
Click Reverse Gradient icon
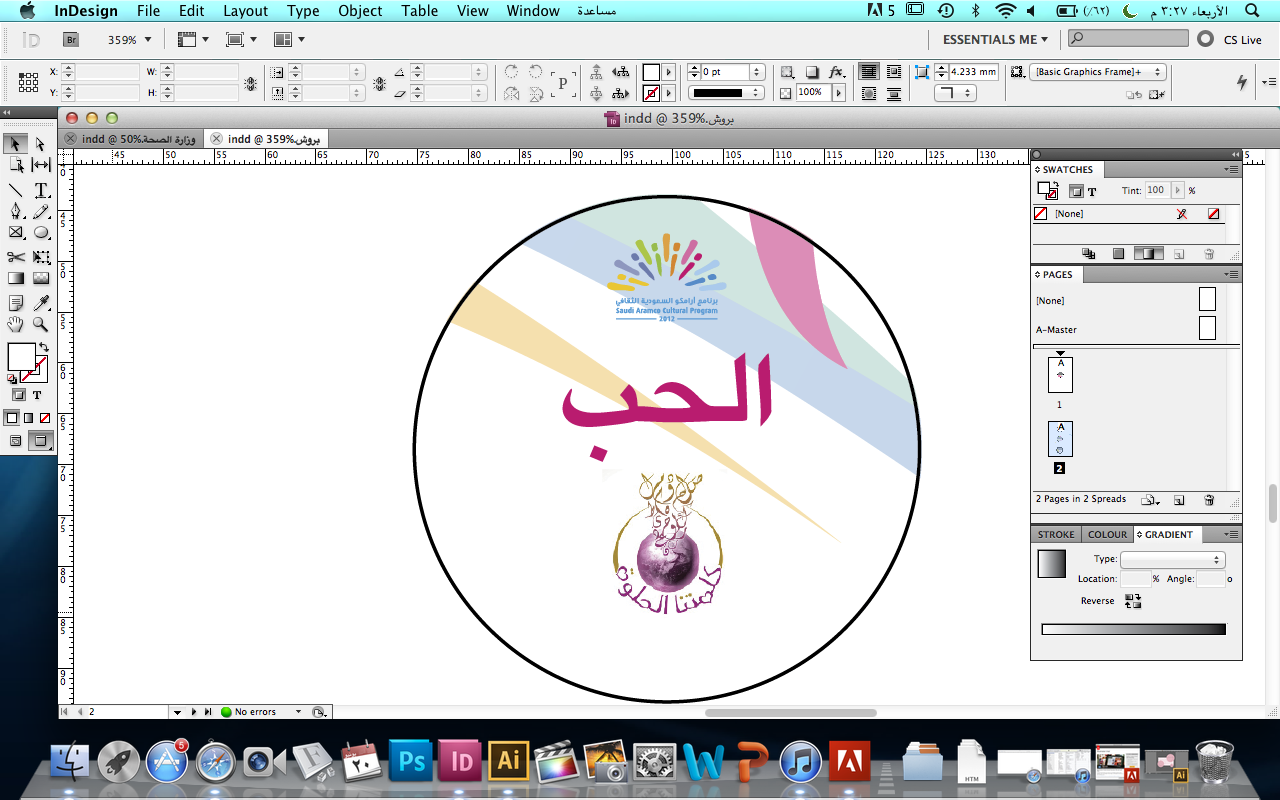coord(1133,601)
